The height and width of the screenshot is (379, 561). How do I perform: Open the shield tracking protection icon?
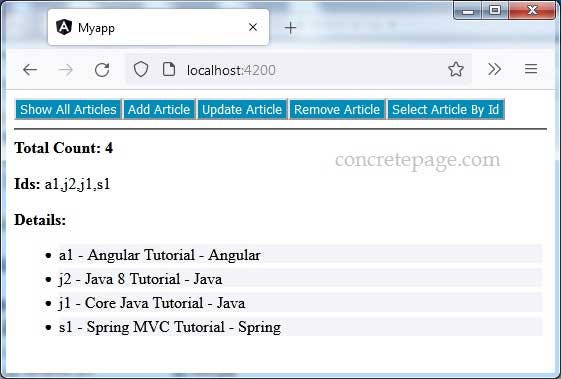[141, 69]
